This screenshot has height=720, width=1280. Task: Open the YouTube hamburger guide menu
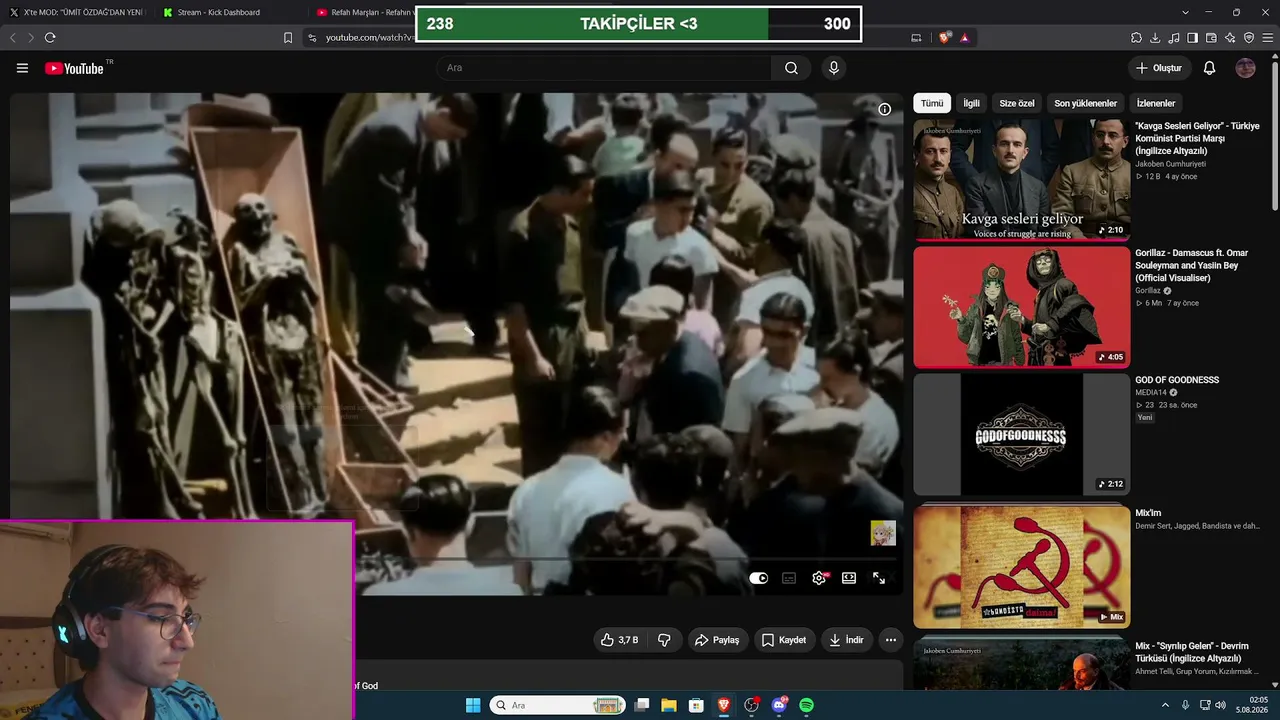22,68
